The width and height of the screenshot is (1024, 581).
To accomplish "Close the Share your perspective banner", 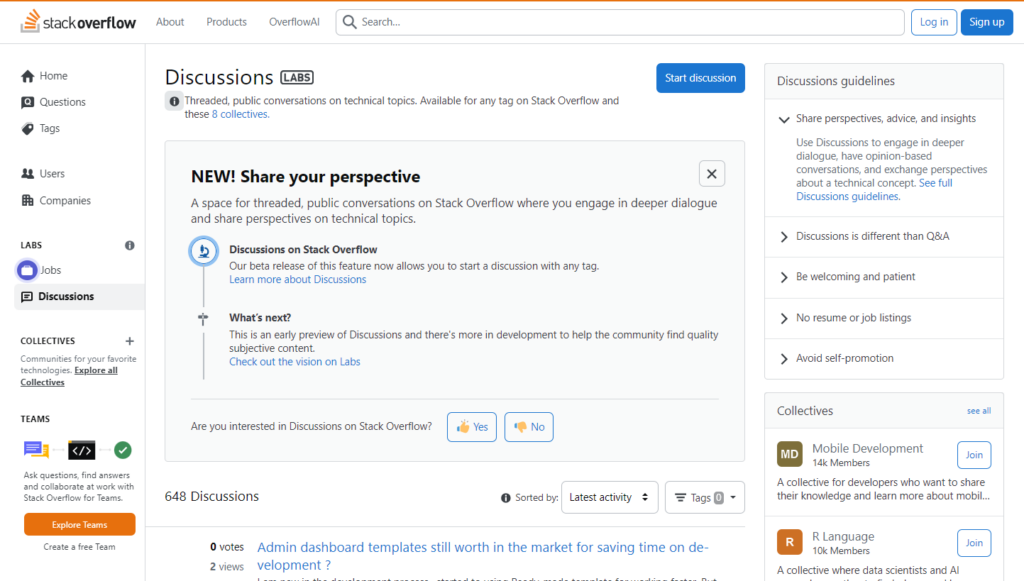I will (x=711, y=174).
